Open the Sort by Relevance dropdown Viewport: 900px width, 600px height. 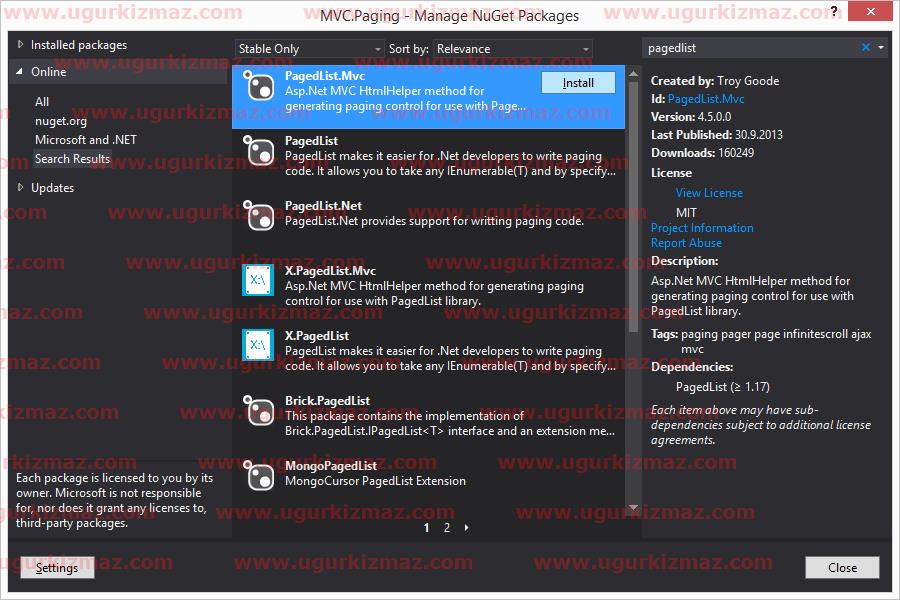click(x=513, y=49)
